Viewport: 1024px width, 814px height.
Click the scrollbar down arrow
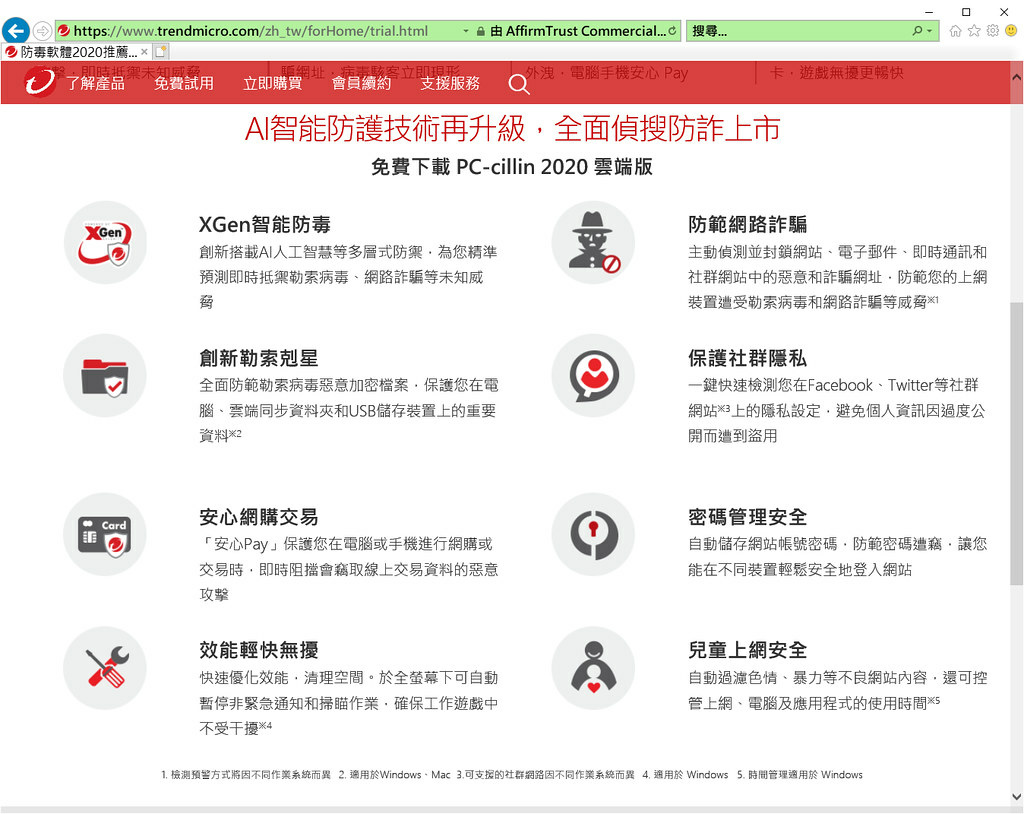click(x=1016, y=796)
